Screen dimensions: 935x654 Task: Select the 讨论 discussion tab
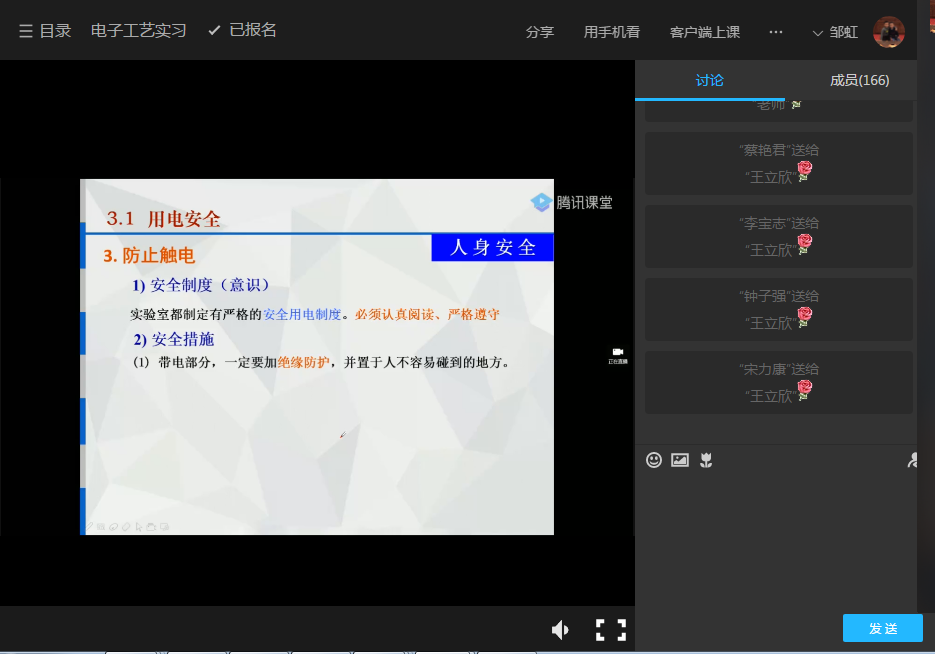710,80
